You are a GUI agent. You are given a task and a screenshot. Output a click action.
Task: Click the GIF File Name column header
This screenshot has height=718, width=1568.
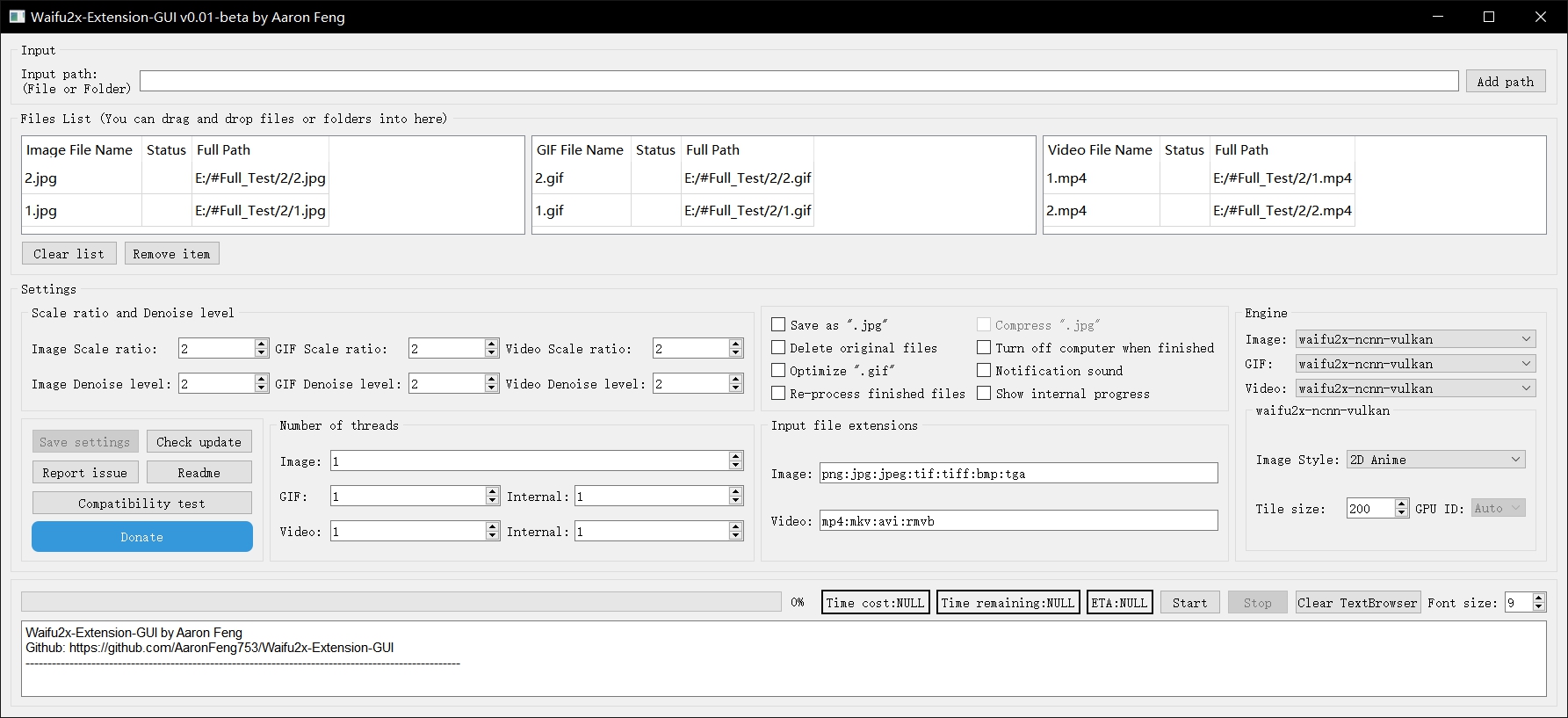582,150
